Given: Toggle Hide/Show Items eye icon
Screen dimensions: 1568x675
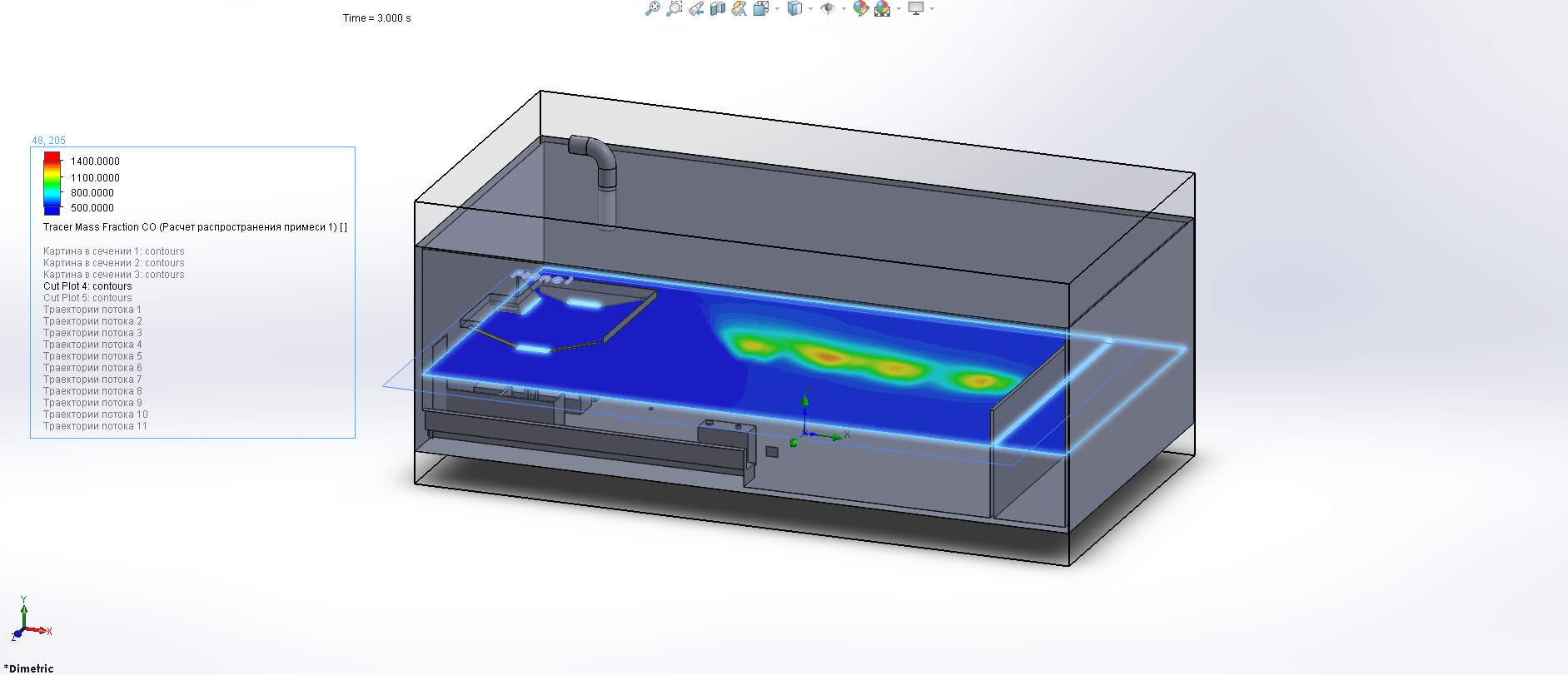Looking at the screenshot, I should [x=828, y=8].
